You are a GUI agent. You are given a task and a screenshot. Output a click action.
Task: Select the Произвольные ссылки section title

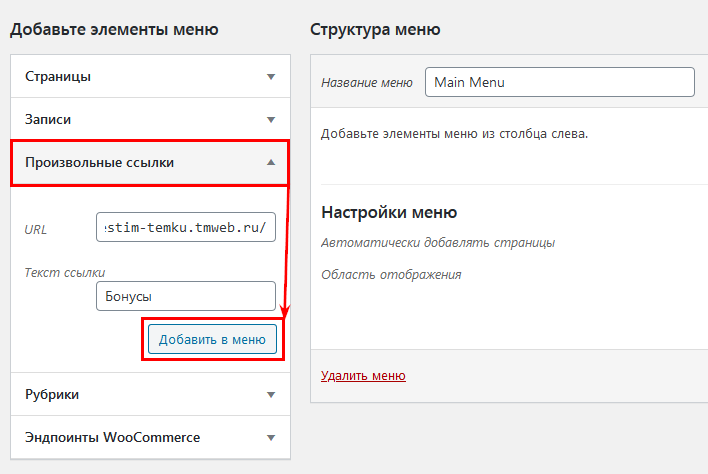click(x=99, y=163)
